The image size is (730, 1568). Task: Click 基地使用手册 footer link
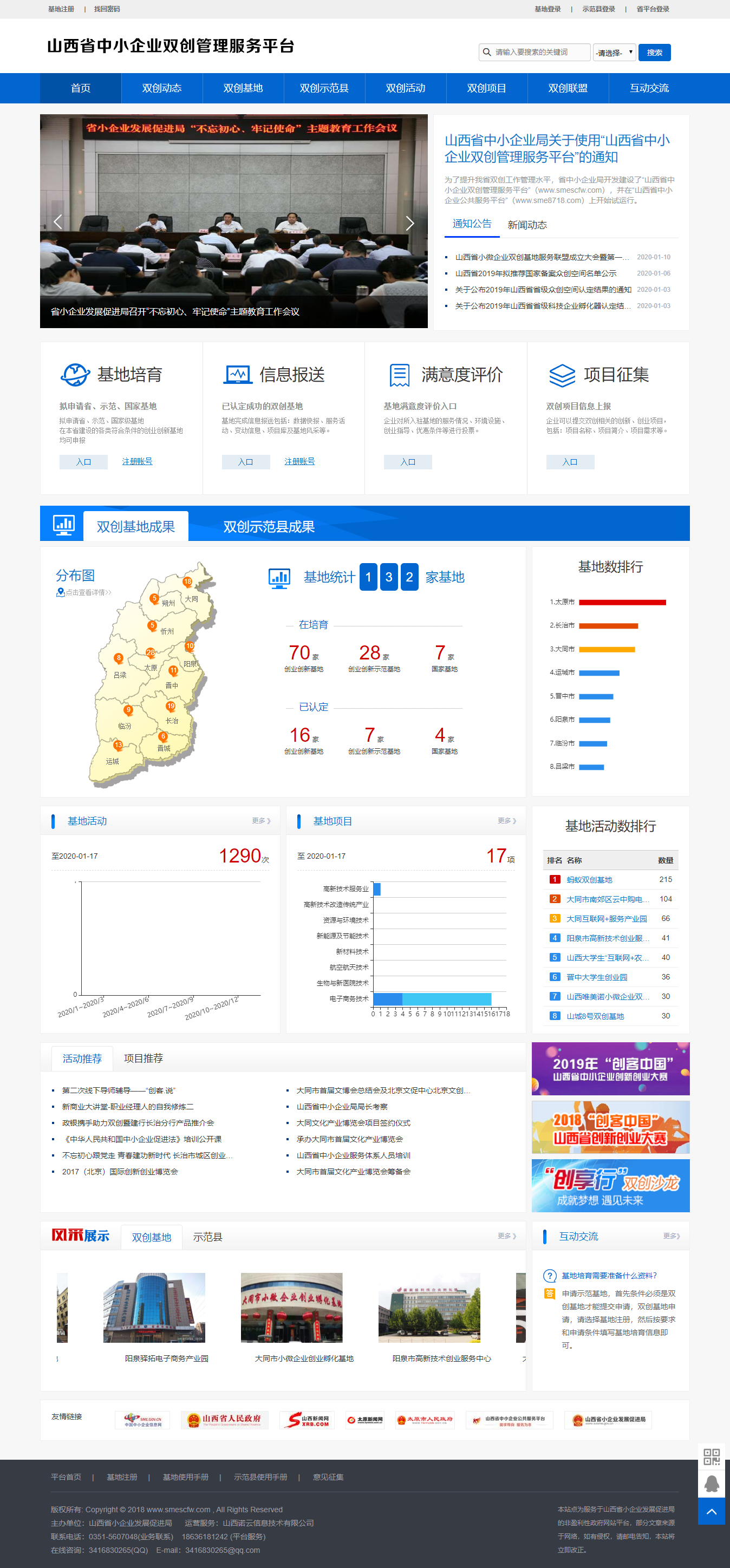[x=186, y=1477]
